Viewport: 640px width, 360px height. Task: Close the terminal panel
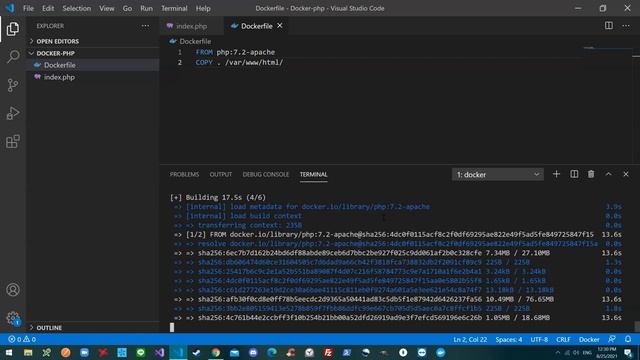[626, 174]
